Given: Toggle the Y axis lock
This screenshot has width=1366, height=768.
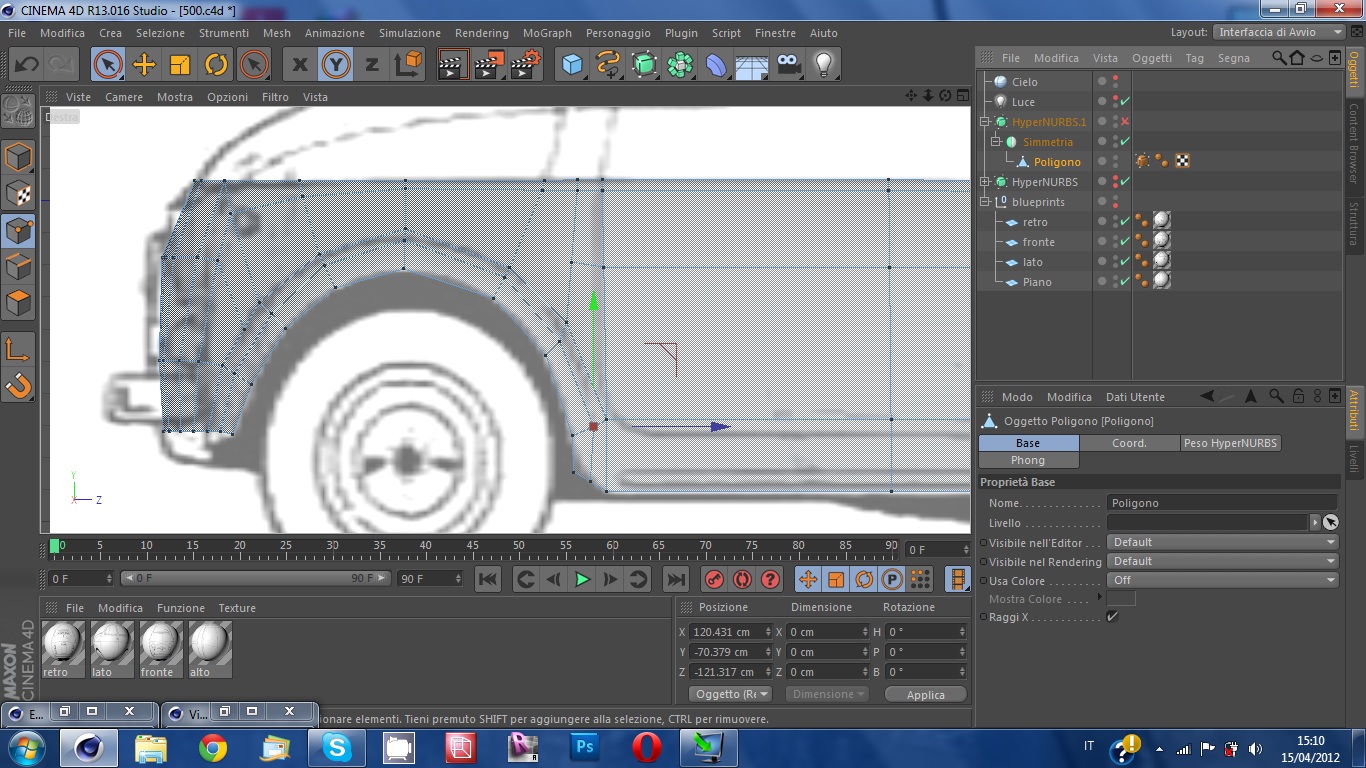Looking at the screenshot, I should coord(335,65).
